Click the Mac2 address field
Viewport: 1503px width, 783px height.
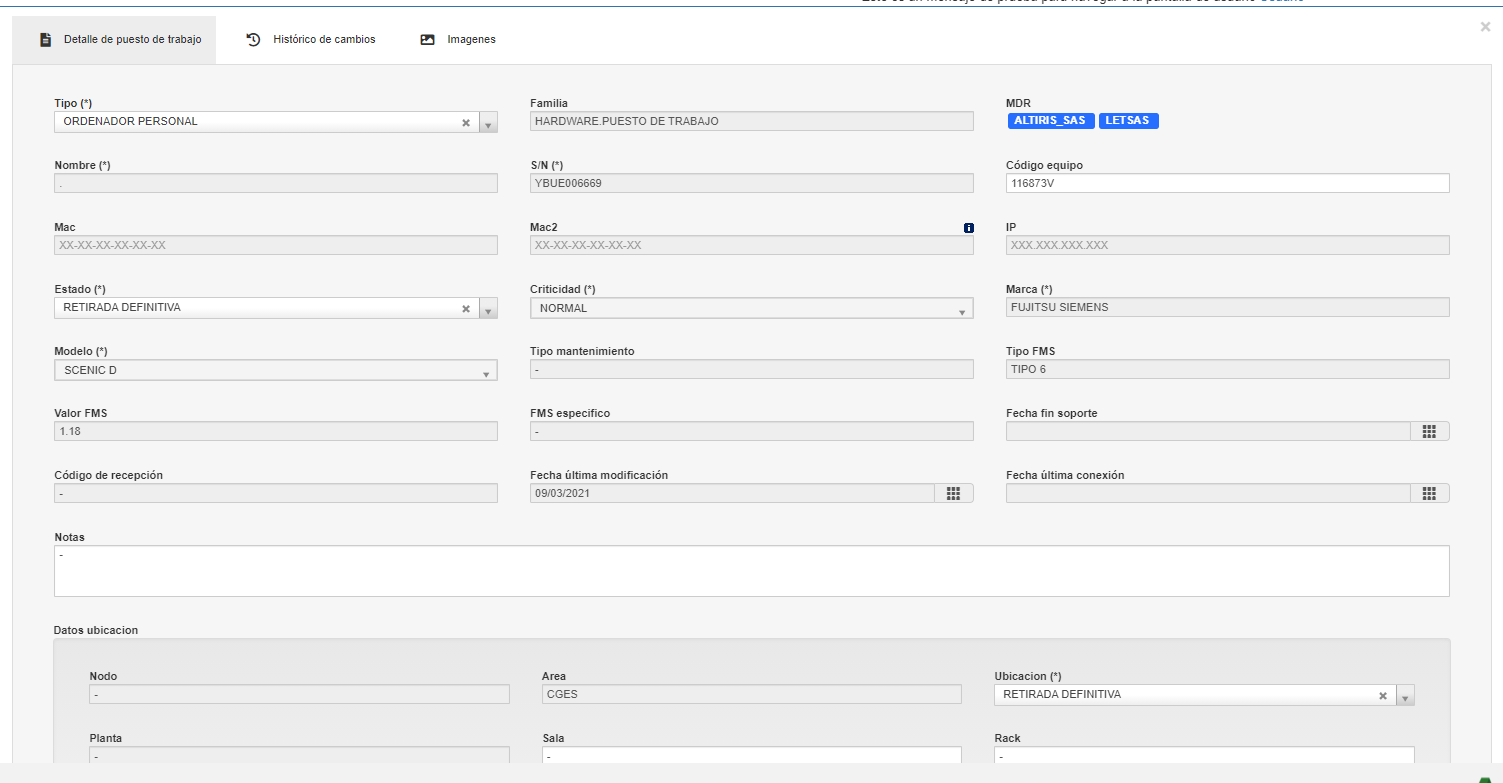[x=751, y=245]
